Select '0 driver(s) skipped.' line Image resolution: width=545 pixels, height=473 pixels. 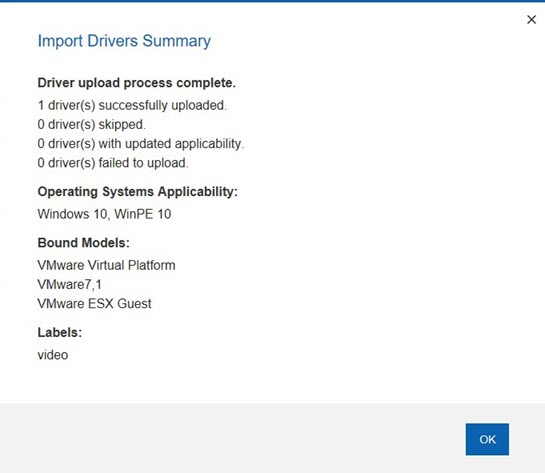(x=91, y=124)
